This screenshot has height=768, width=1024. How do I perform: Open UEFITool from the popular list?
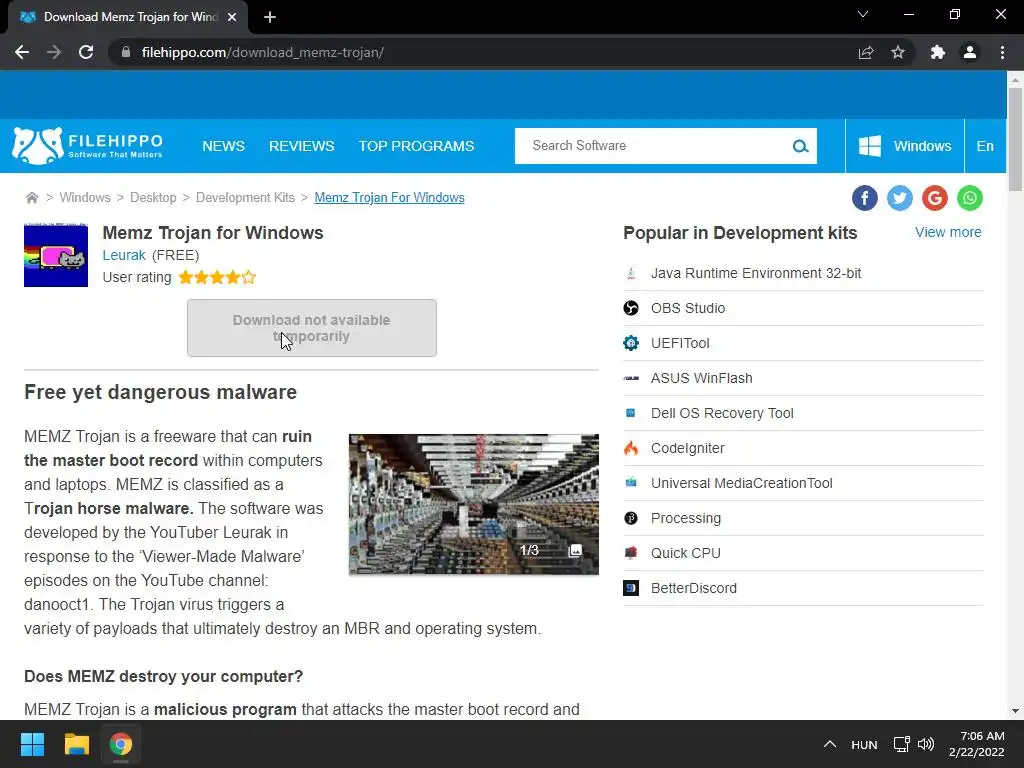tap(680, 343)
